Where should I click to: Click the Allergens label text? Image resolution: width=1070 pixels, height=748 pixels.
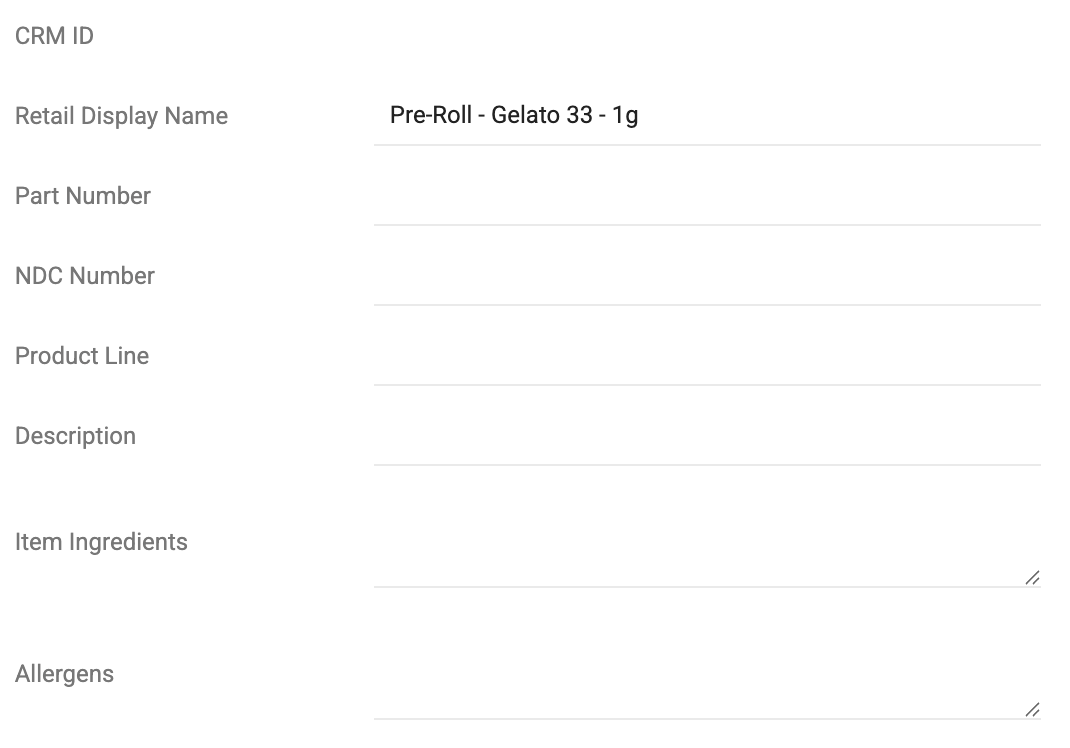click(x=64, y=674)
